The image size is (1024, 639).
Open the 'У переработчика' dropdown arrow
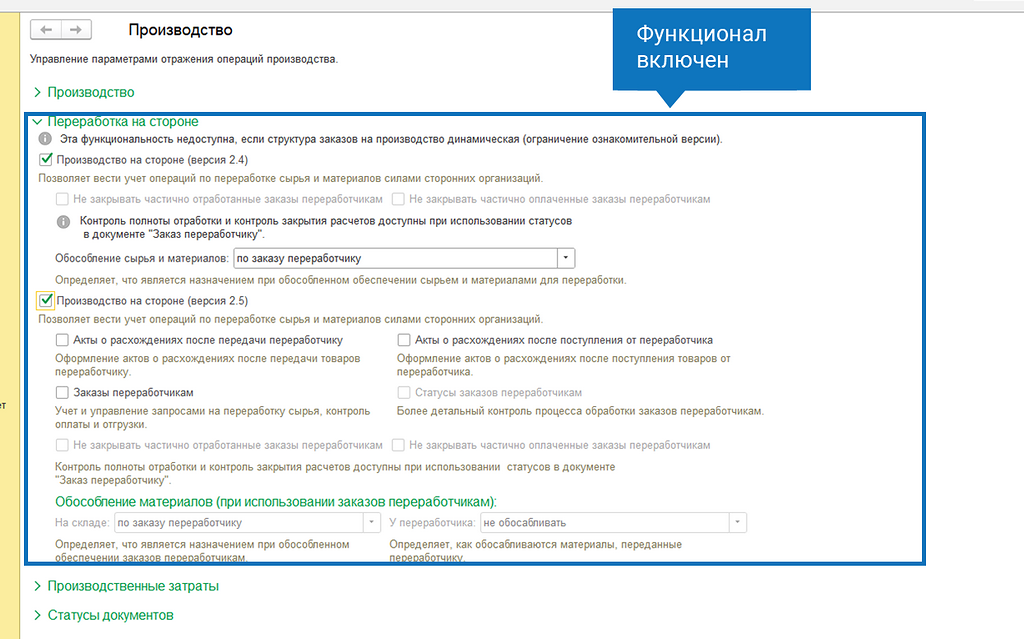click(x=737, y=523)
